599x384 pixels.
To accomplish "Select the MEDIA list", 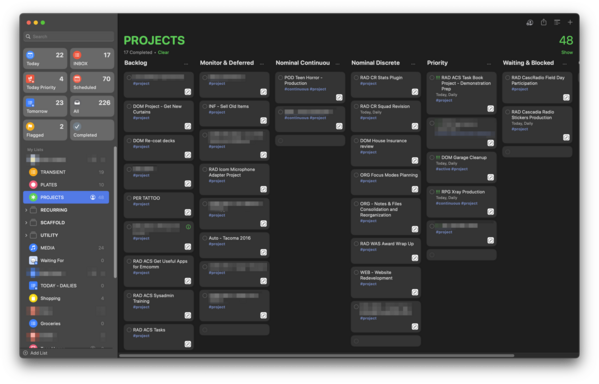I will pyautogui.click(x=66, y=248).
